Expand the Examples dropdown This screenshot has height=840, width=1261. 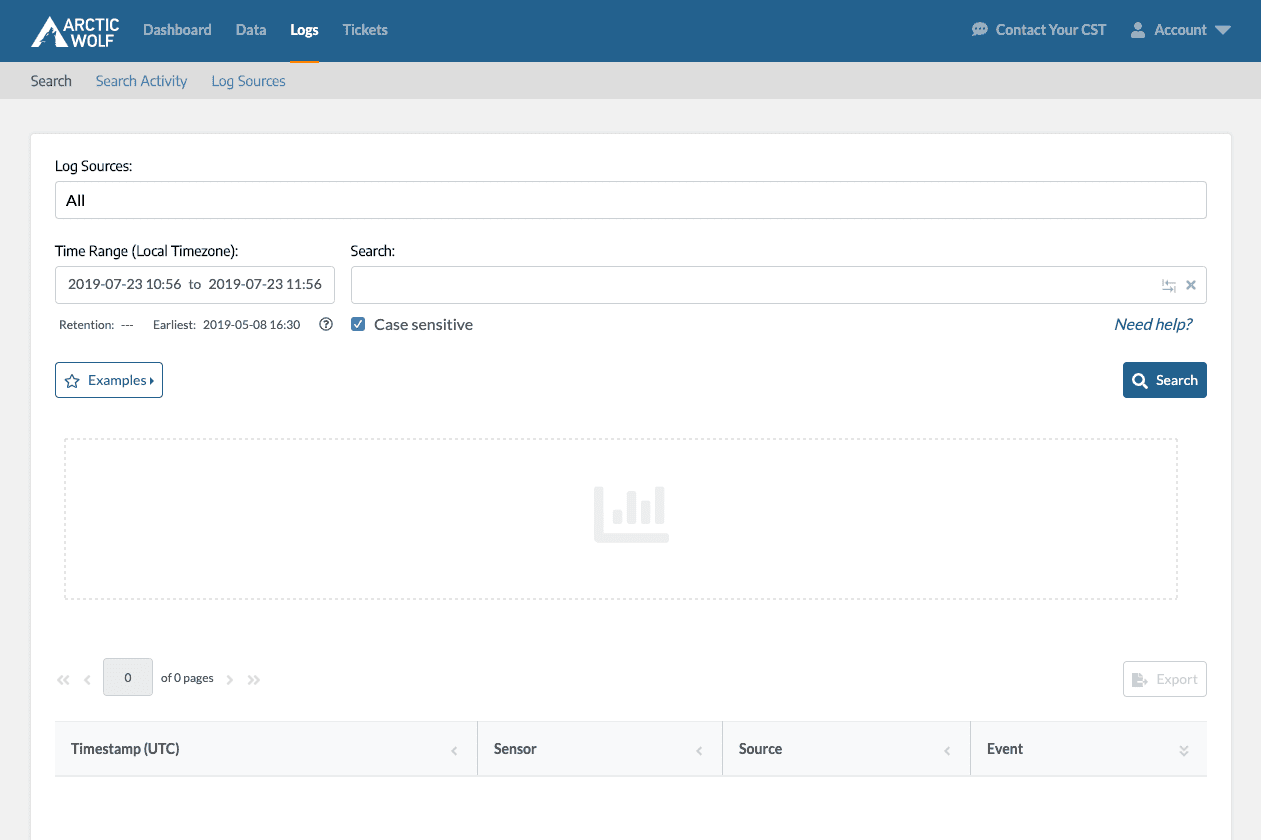109,381
